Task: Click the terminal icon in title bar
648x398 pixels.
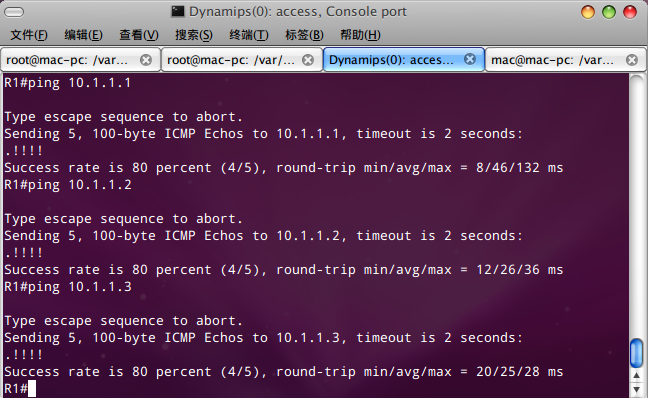Action: click(x=178, y=12)
